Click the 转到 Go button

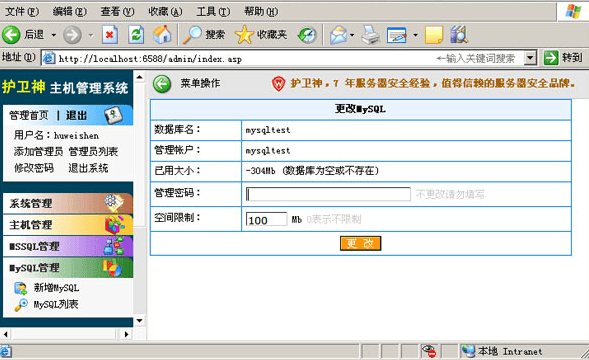click(563, 58)
